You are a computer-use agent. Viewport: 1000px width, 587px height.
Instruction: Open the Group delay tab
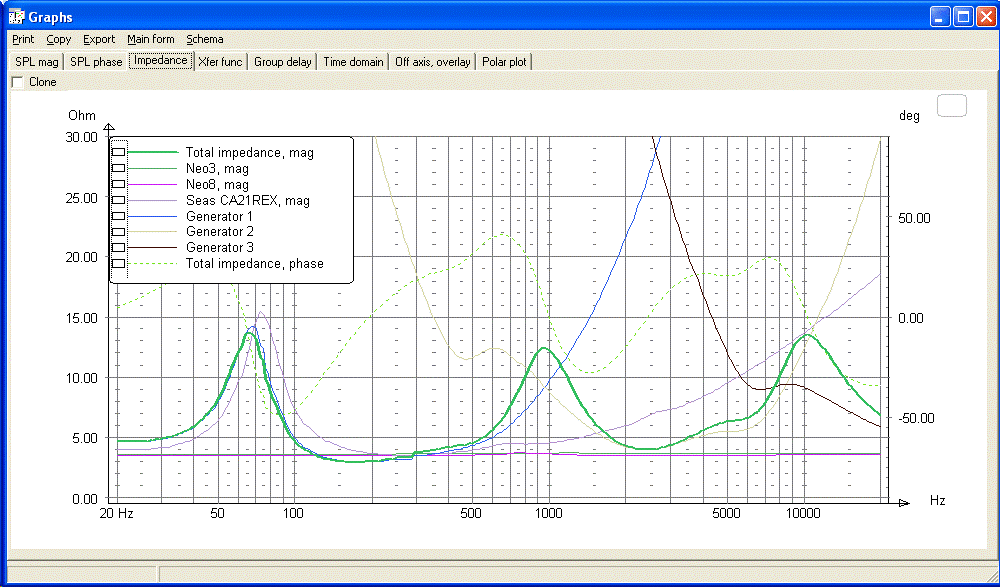point(283,62)
